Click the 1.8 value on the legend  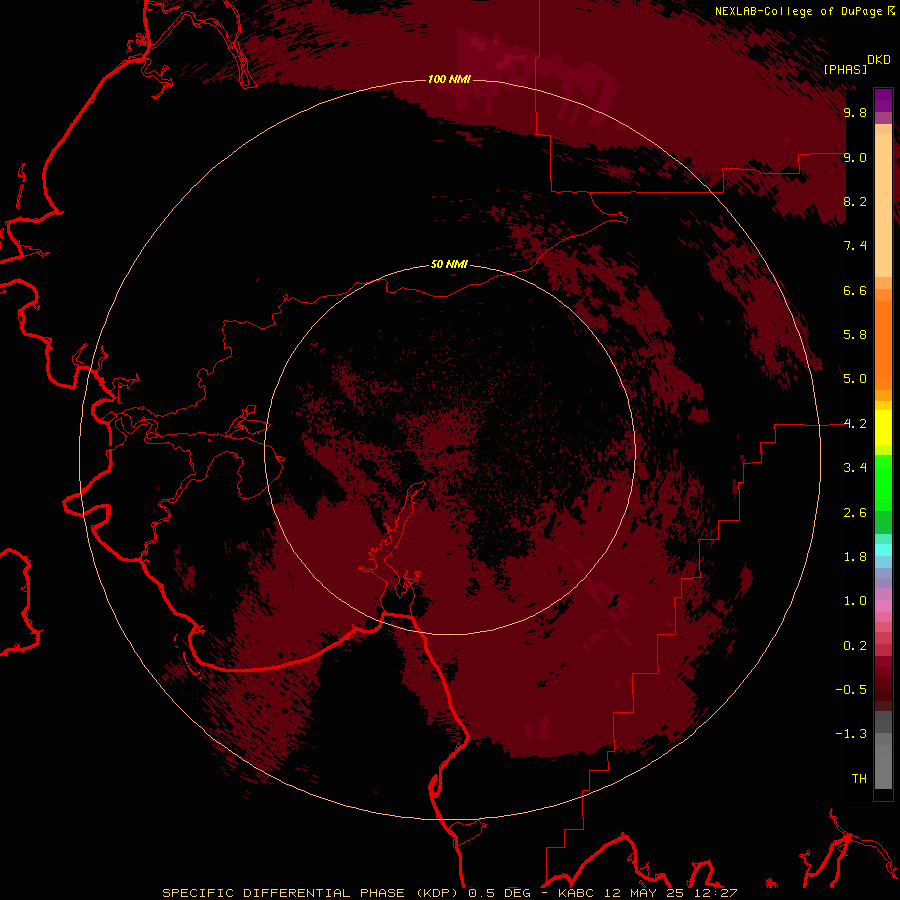(x=855, y=557)
